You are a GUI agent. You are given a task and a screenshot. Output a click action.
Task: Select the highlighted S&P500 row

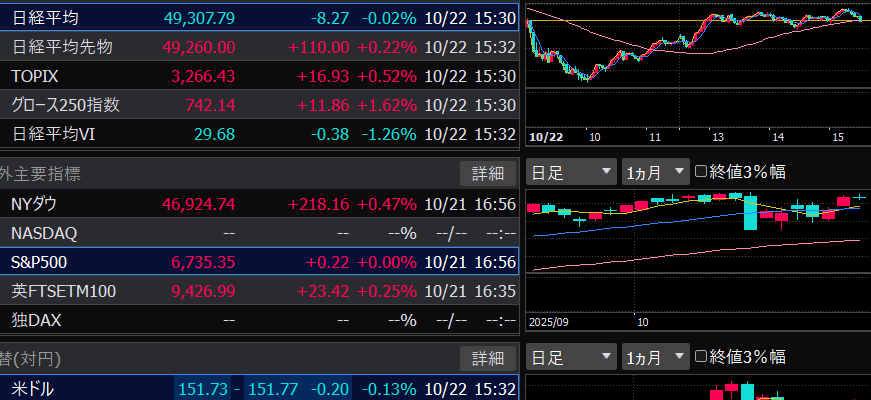point(258,262)
